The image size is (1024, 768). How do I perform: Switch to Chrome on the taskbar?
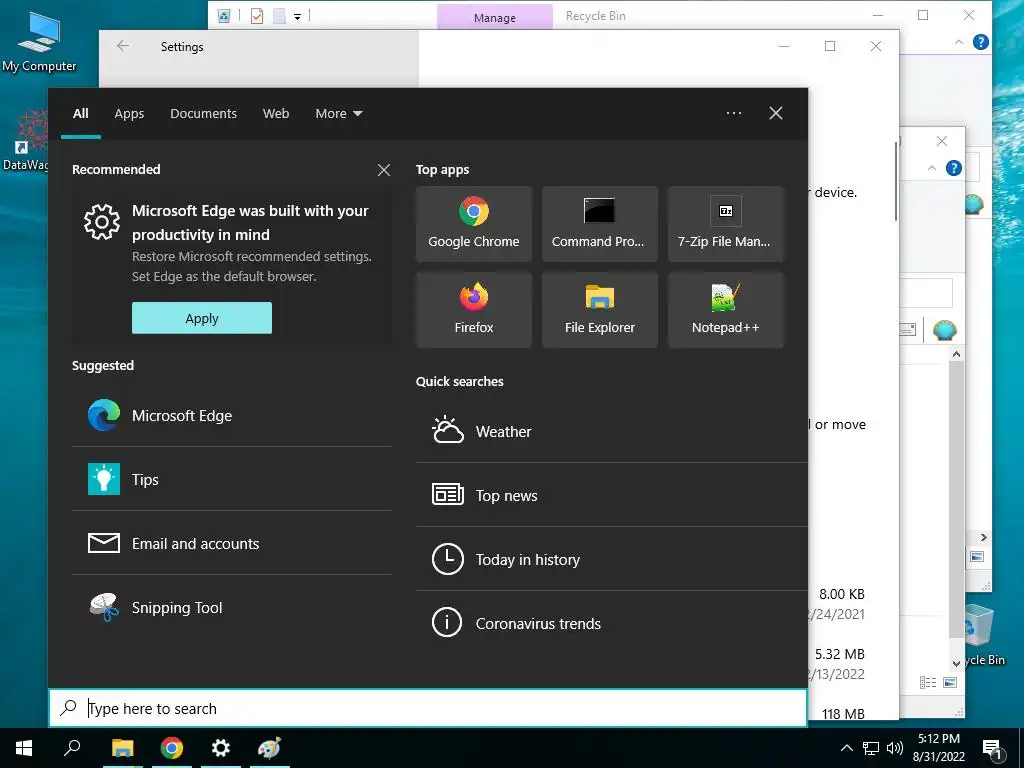172,748
